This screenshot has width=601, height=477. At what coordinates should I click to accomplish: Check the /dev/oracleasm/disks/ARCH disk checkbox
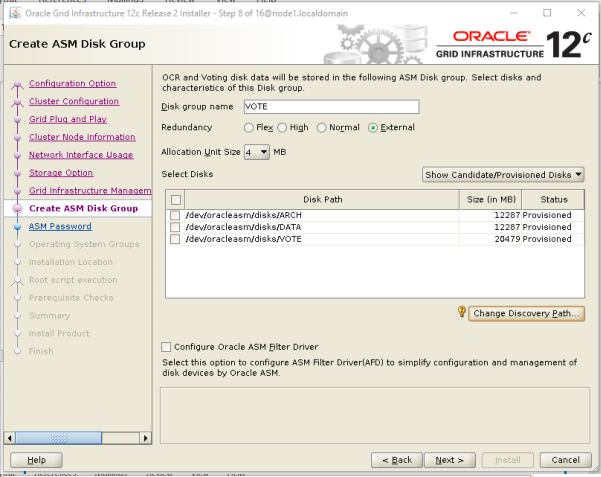click(175, 215)
